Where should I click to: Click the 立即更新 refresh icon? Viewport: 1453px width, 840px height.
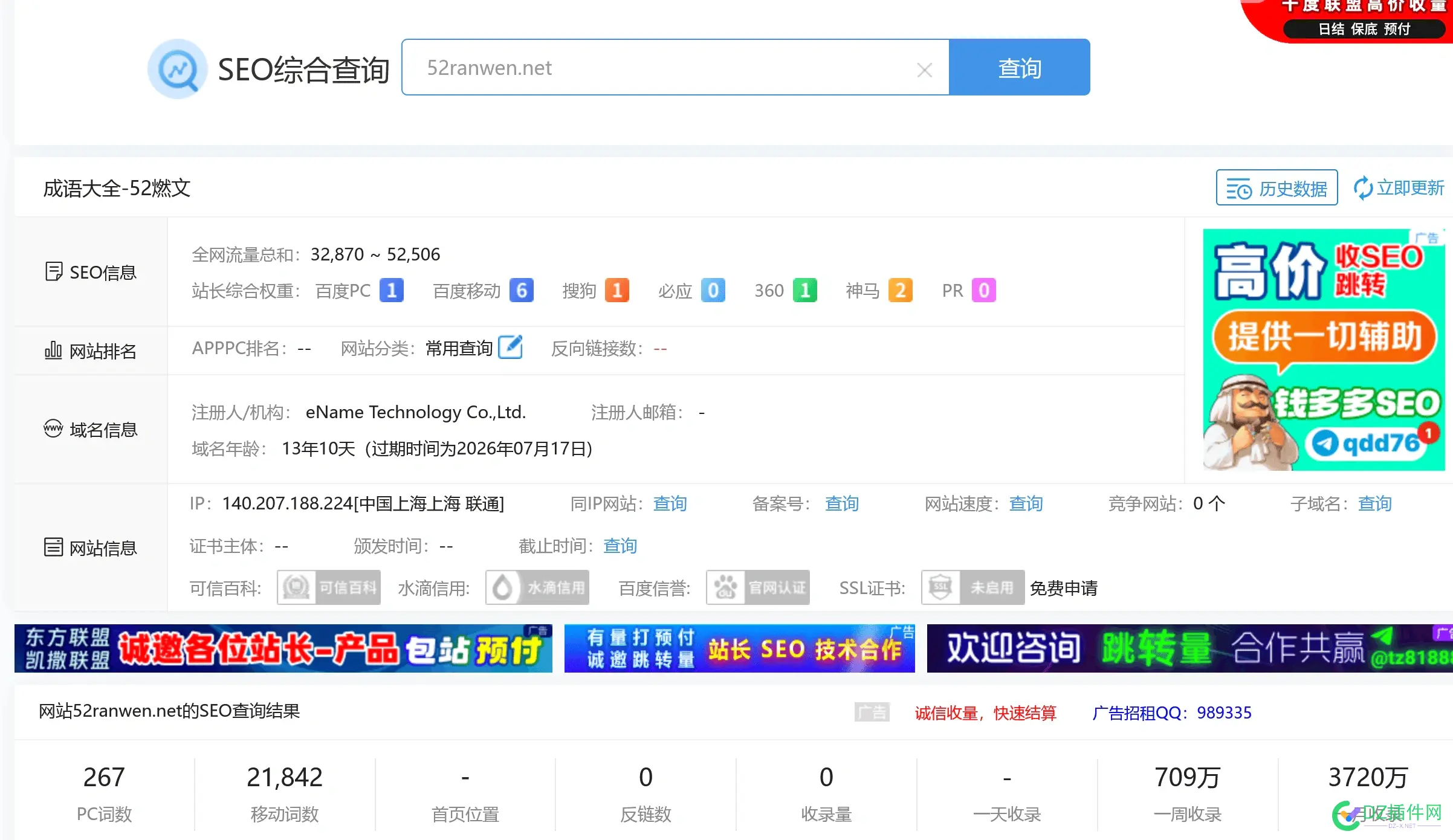pos(1364,188)
